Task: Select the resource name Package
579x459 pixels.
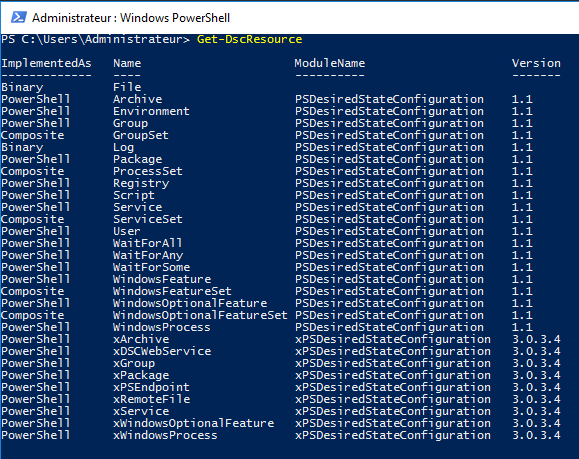Action: coord(137,159)
